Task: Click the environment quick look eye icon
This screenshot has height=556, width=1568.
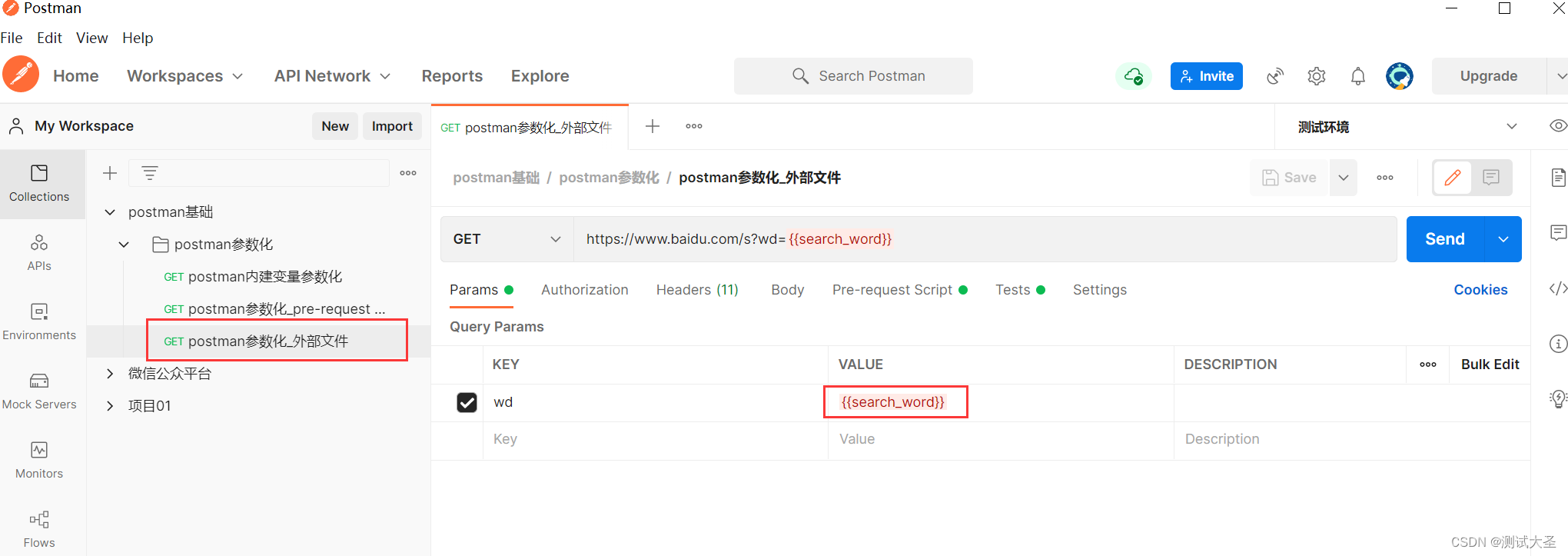Action: (1558, 126)
